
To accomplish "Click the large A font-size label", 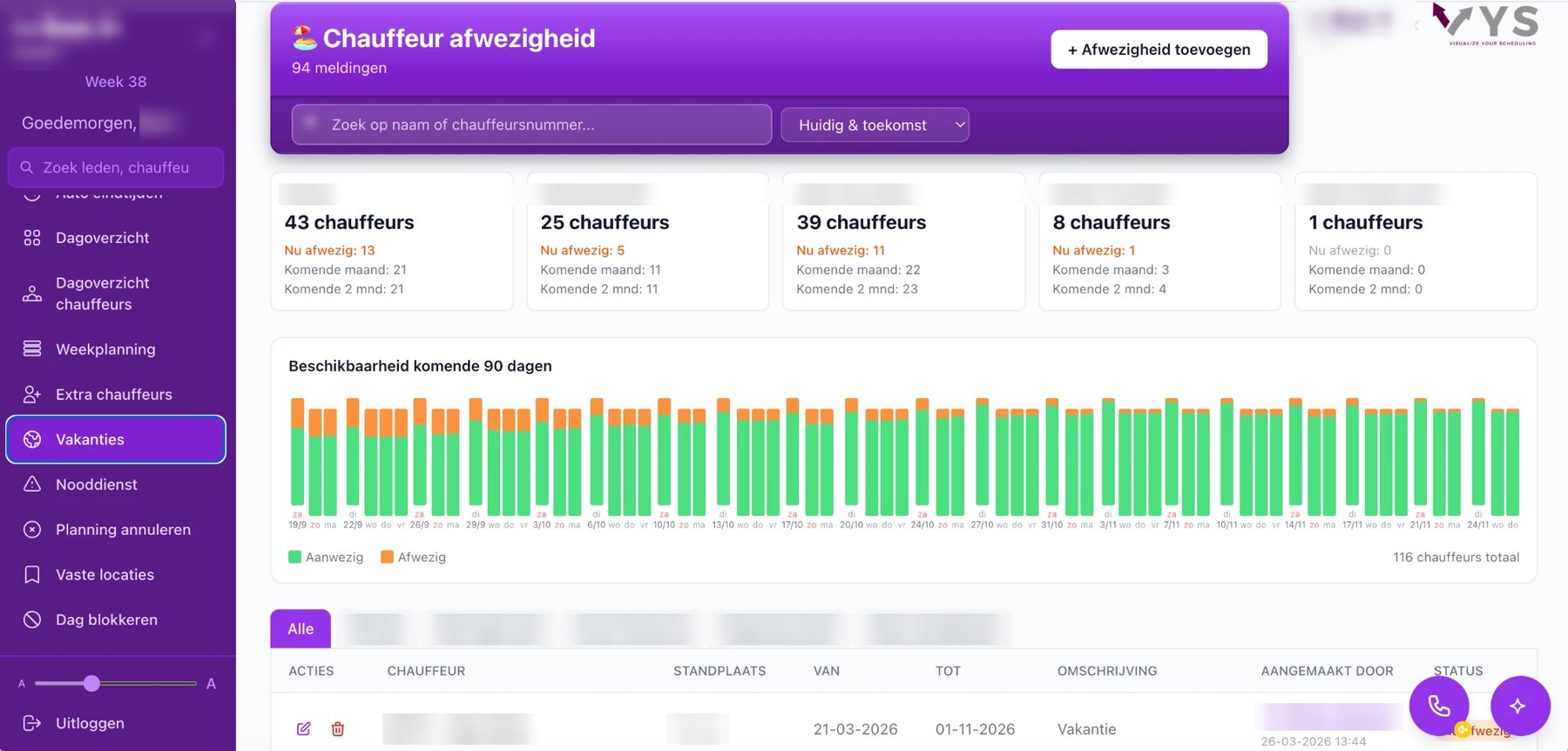I will point(211,684).
